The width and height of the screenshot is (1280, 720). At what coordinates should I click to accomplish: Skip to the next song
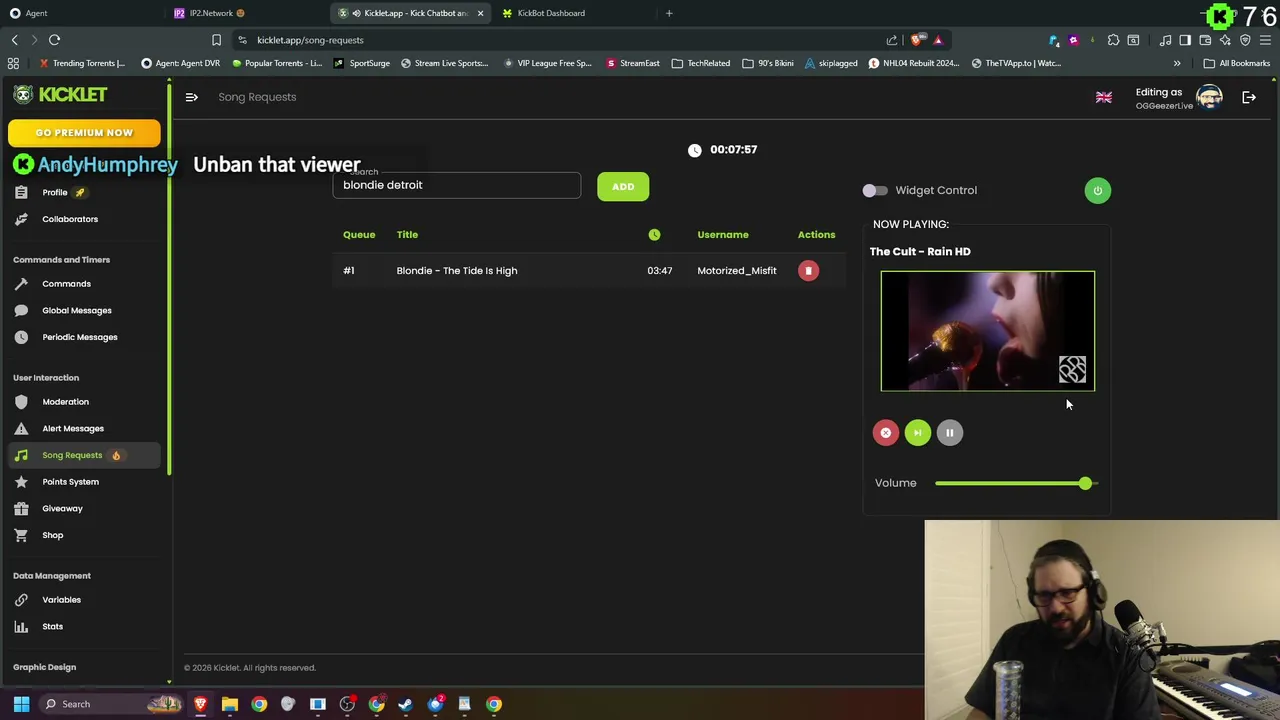pyautogui.click(x=917, y=433)
